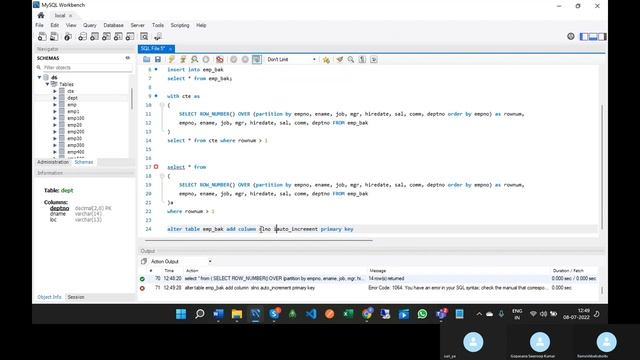Select output row 71 alter table error
Screen dimensions: 640x360
(369, 288)
